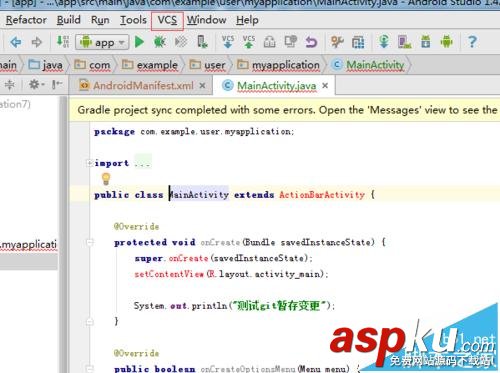Viewport: 500px width, 373px height.
Task: Open the app run configuration dropdown
Action: point(102,42)
